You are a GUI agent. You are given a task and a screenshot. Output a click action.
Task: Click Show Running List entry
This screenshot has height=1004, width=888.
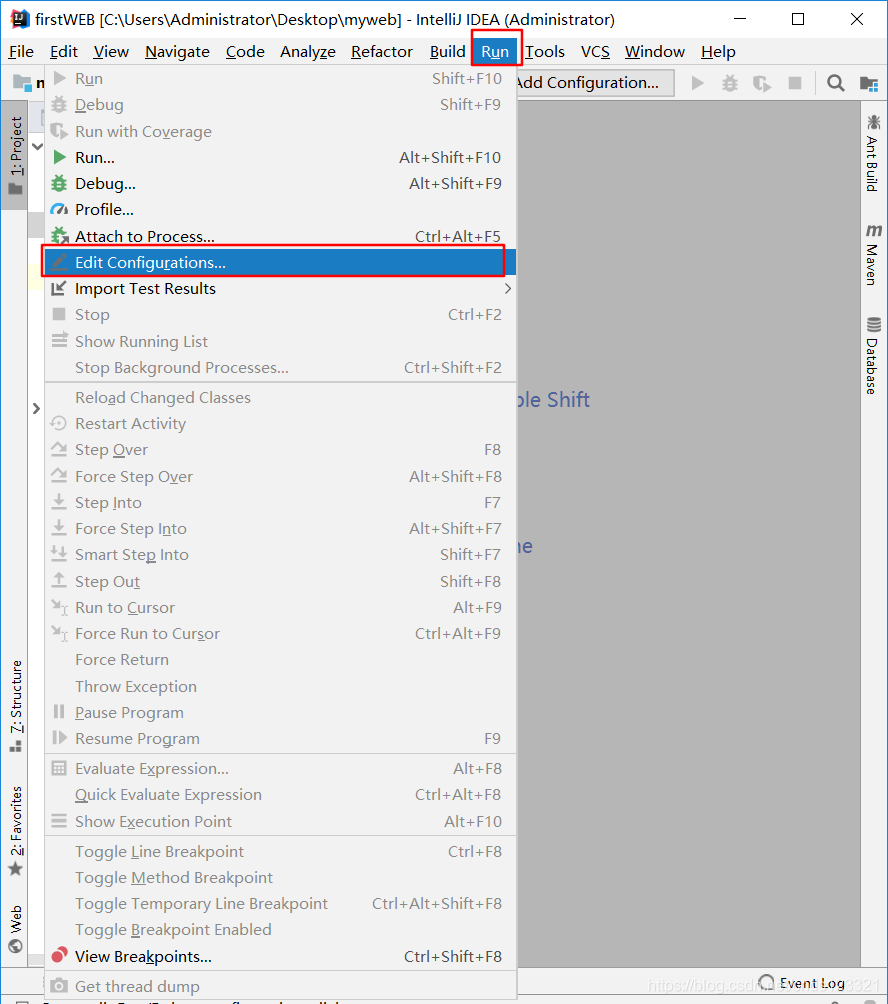click(x=280, y=341)
